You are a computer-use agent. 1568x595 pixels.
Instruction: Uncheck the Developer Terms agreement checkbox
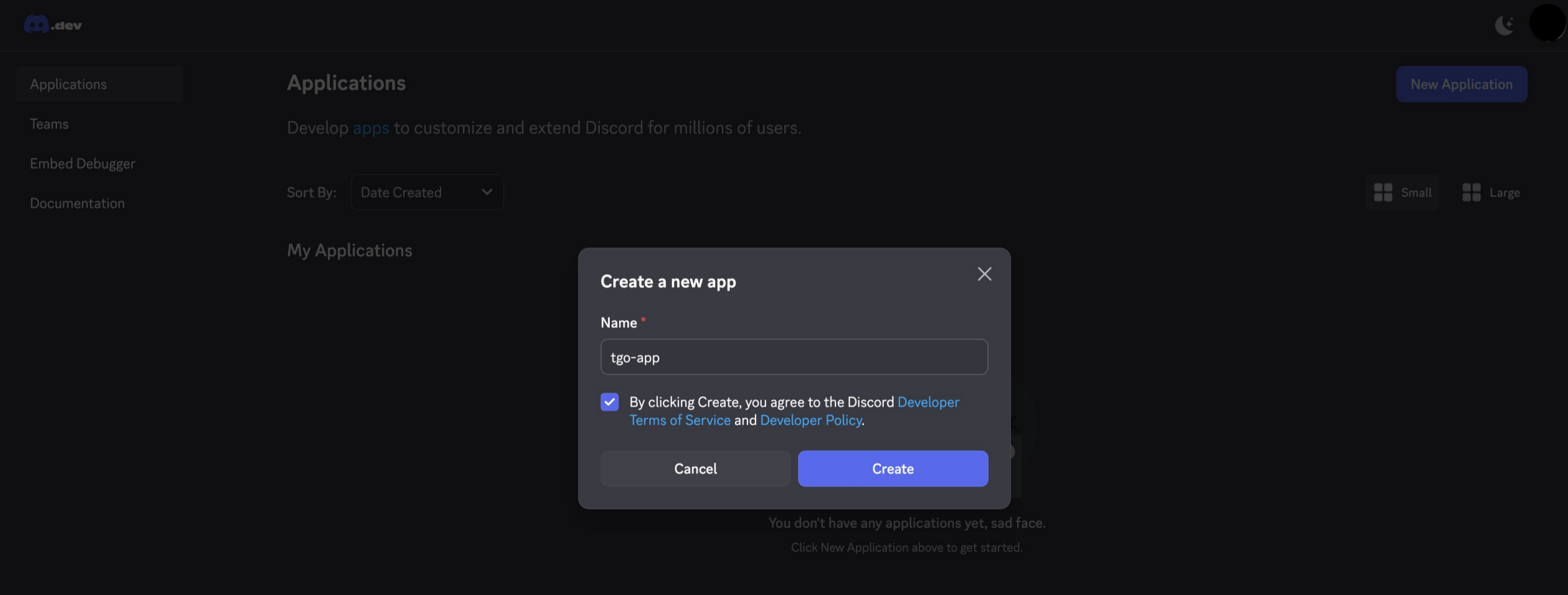coord(610,402)
